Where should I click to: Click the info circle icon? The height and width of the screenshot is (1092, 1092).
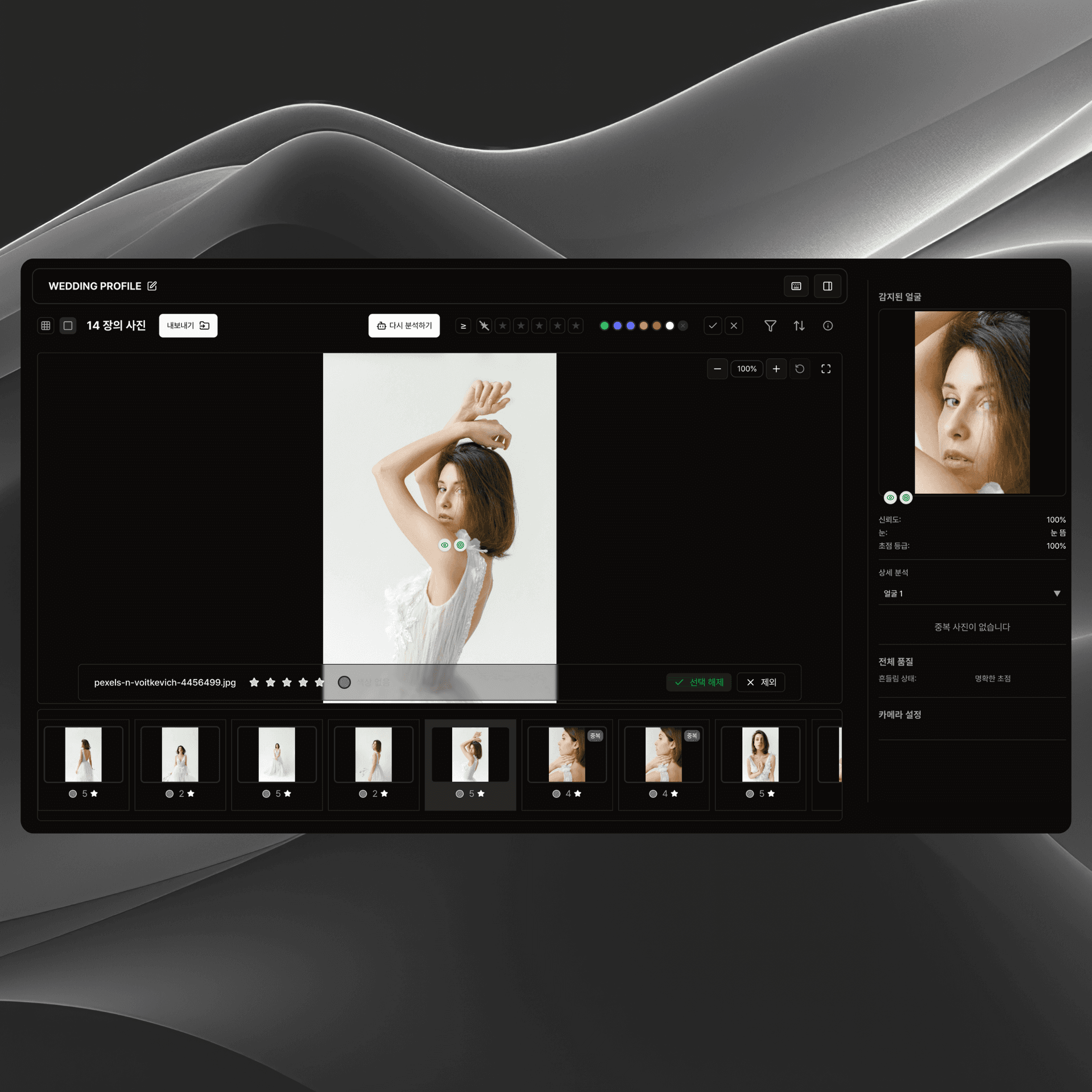coord(828,325)
